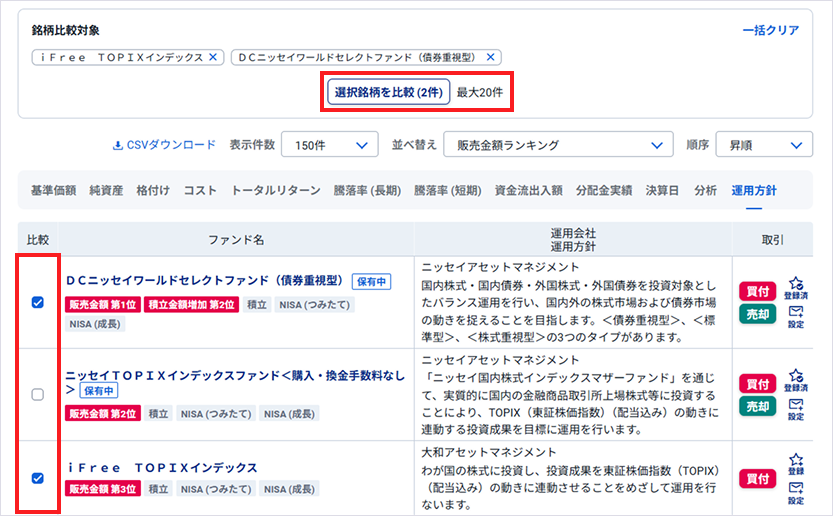Switch to the トータルリターン tab
This screenshot has width=833, height=516.
coord(276,190)
